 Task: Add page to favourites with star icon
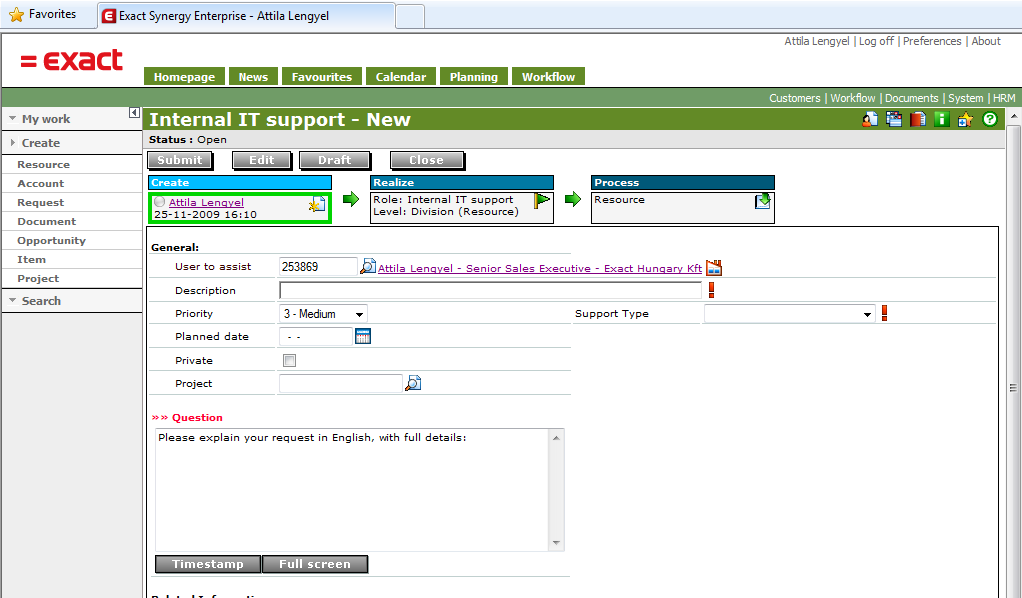tap(965, 119)
